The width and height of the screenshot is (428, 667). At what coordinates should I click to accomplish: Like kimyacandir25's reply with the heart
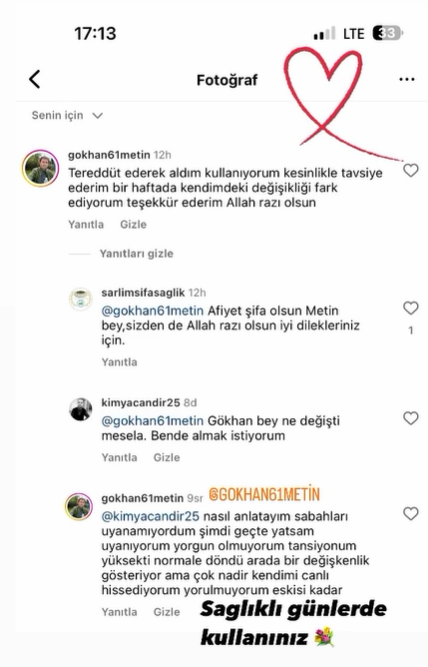[x=411, y=418]
